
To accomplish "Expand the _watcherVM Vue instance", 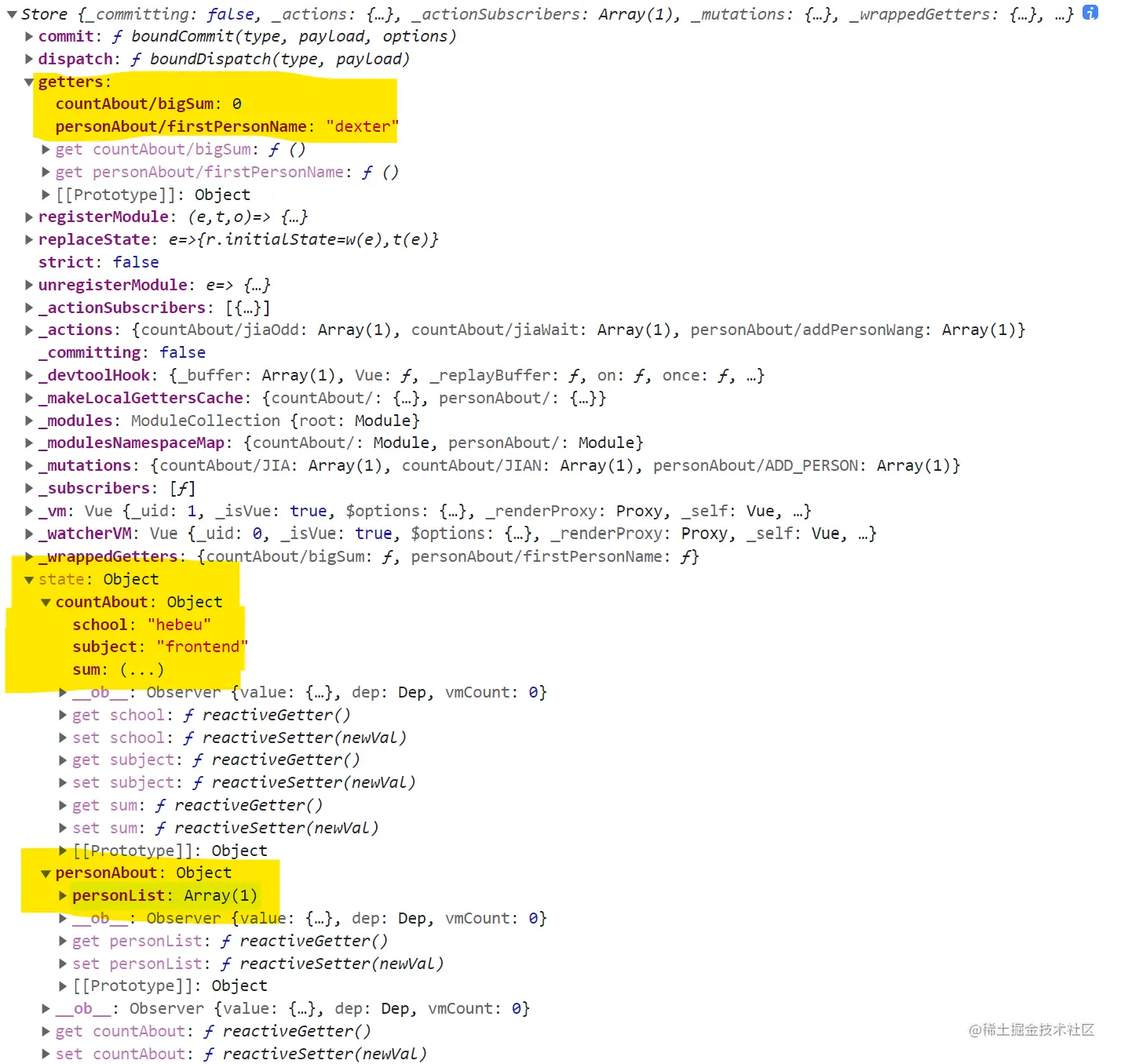I will 29,534.
